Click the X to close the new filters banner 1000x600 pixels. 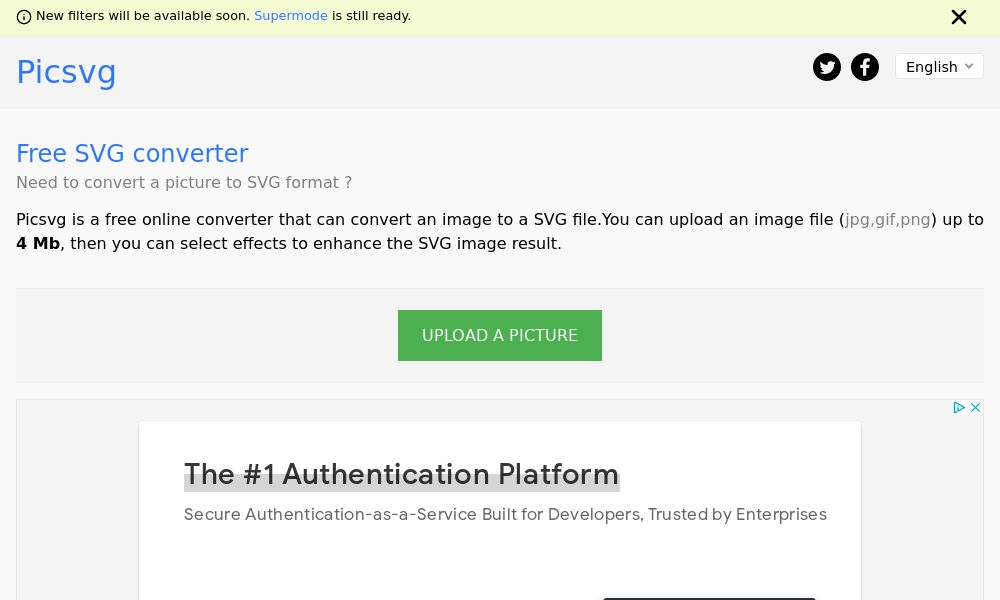pyautogui.click(x=959, y=17)
